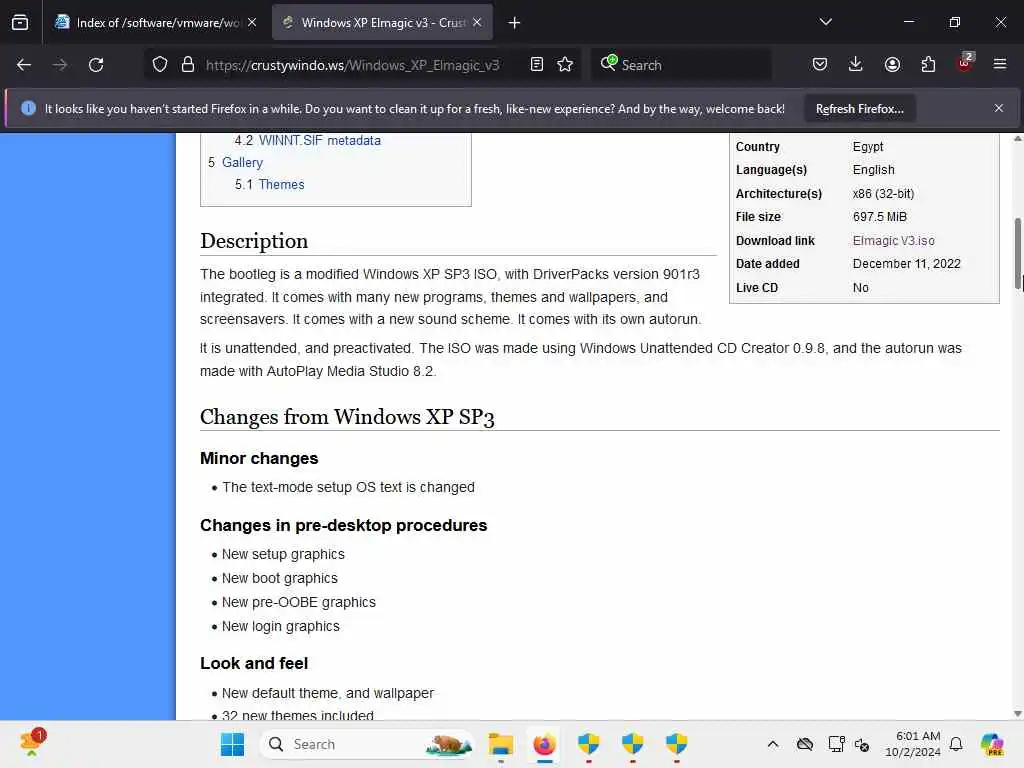
Task: Close the Windows XP Elmagic v3 tab
Action: click(477, 22)
